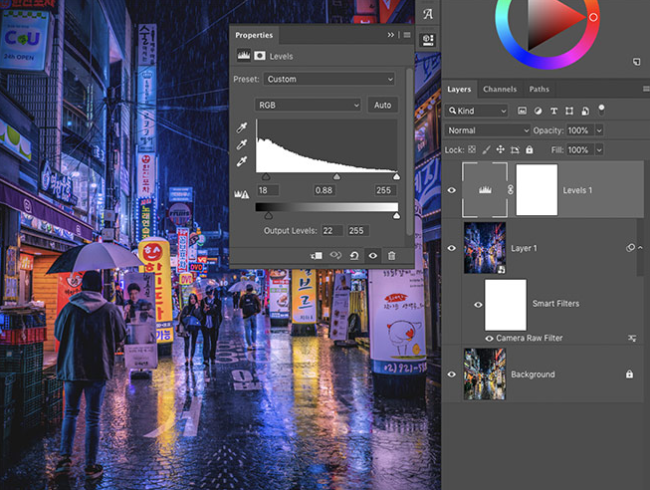Hide Layer 1 with eye icon
The width and height of the screenshot is (650, 490).
pos(451,248)
